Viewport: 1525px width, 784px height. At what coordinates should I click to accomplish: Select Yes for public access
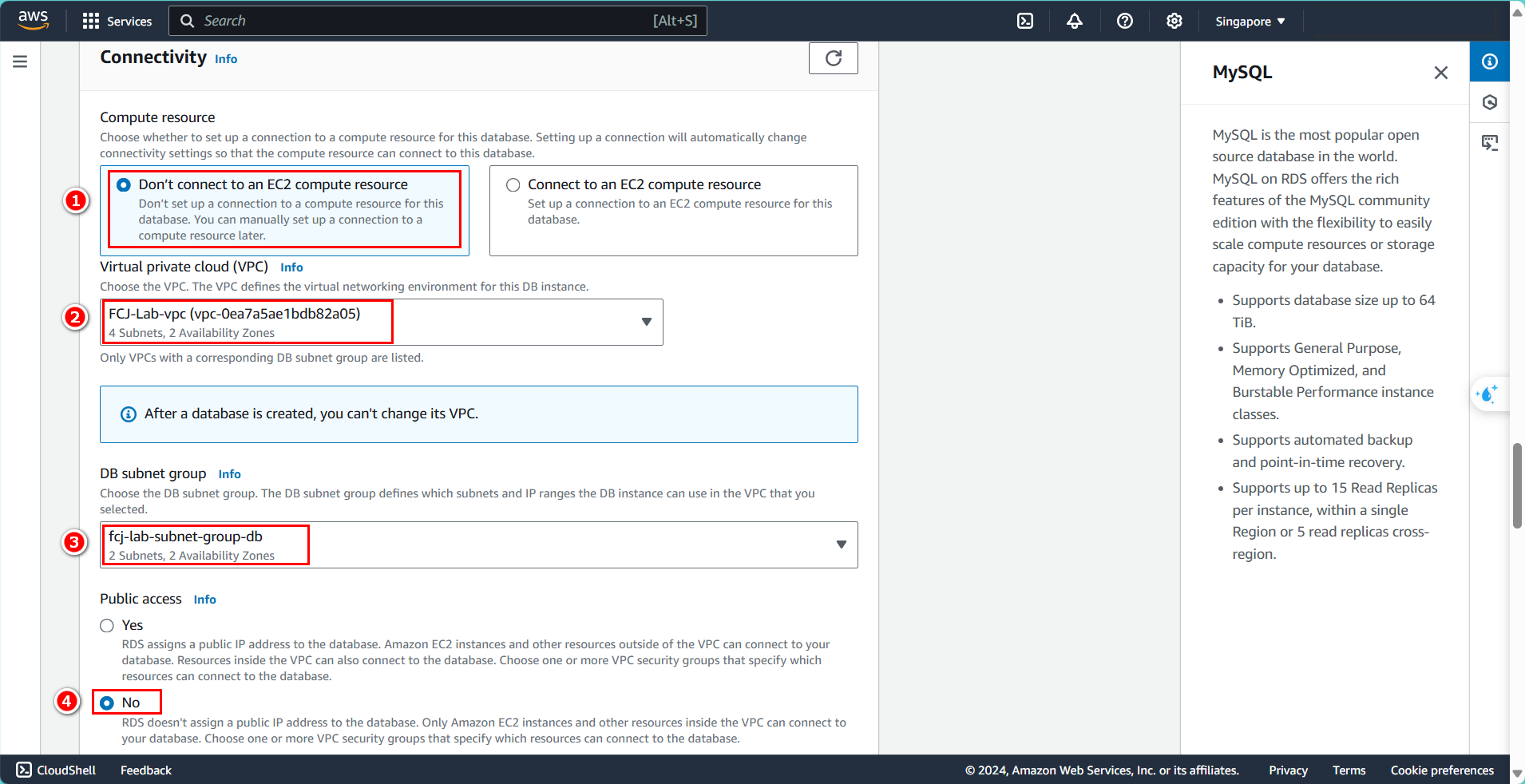107,625
